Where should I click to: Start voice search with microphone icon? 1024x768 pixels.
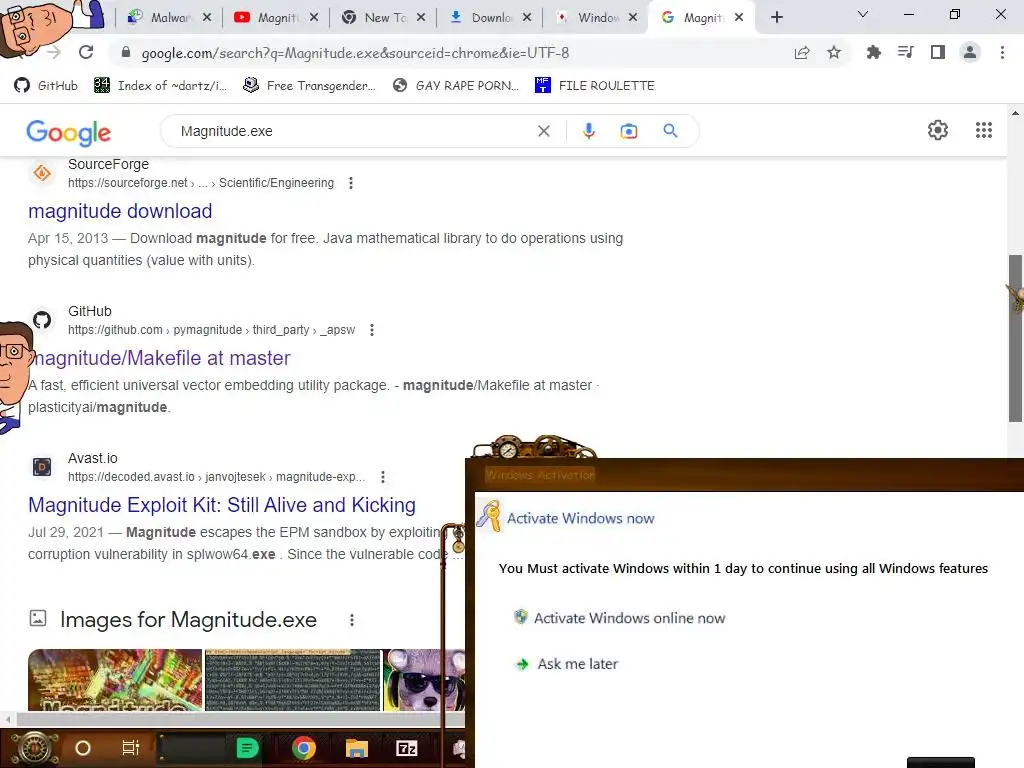pyautogui.click(x=588, y=131)
